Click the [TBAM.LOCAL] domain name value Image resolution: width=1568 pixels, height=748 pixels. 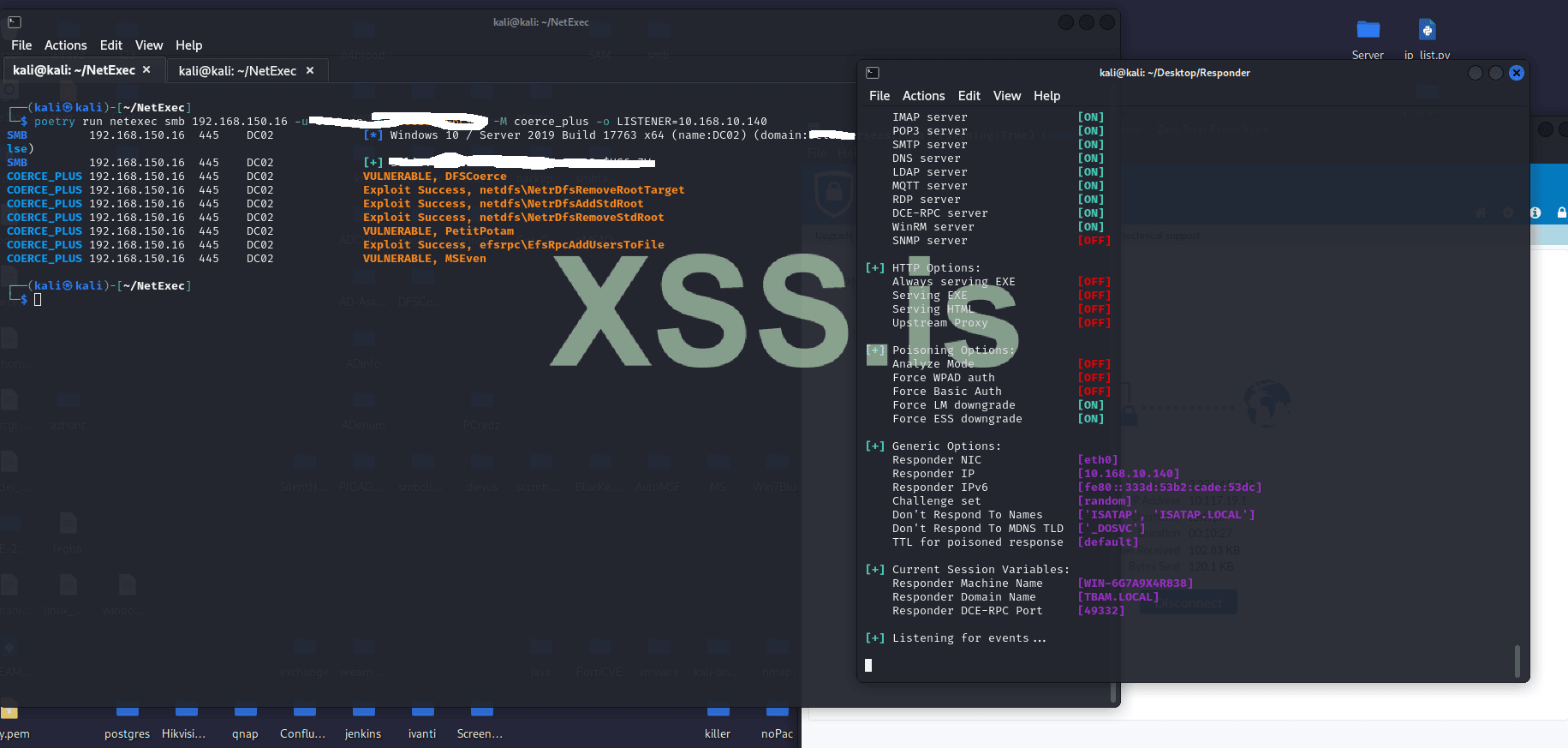click(1118, 597)
